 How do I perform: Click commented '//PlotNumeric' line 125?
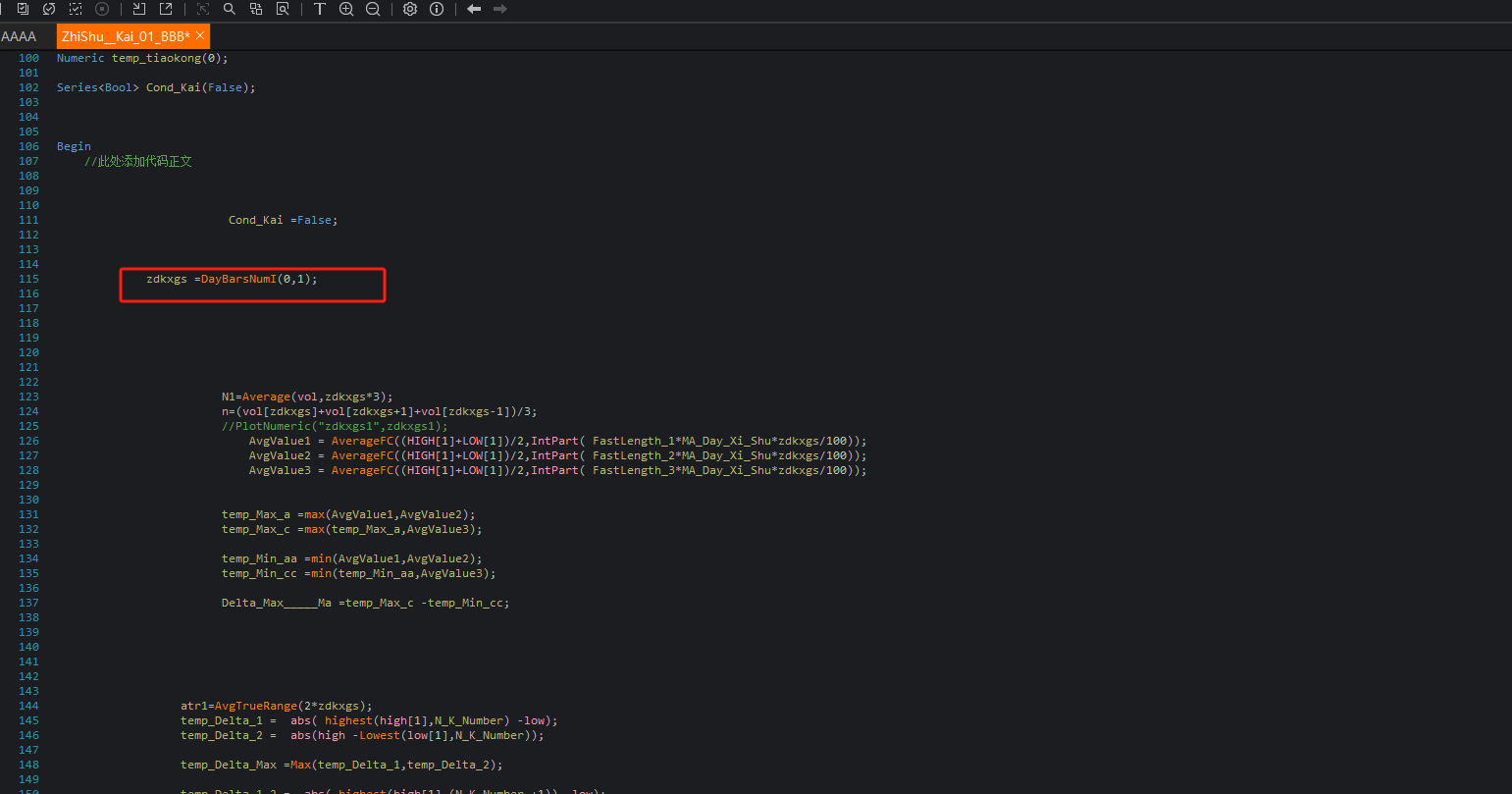coord(335,426)
